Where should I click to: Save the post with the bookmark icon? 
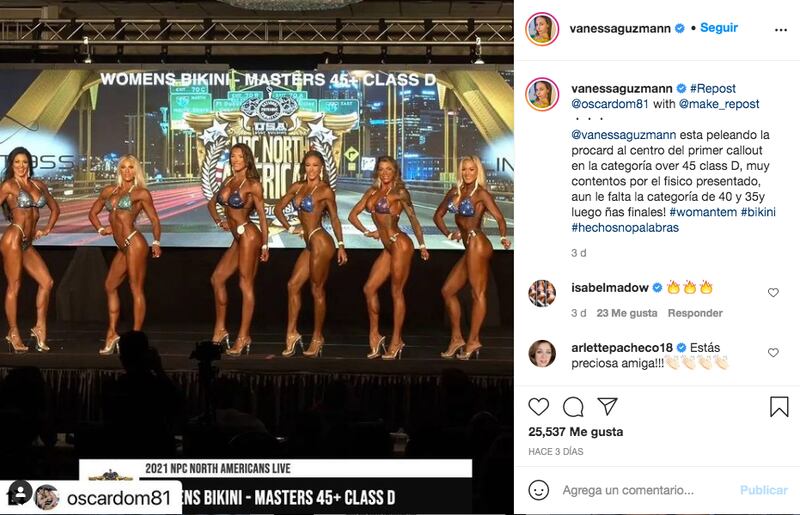779,407
